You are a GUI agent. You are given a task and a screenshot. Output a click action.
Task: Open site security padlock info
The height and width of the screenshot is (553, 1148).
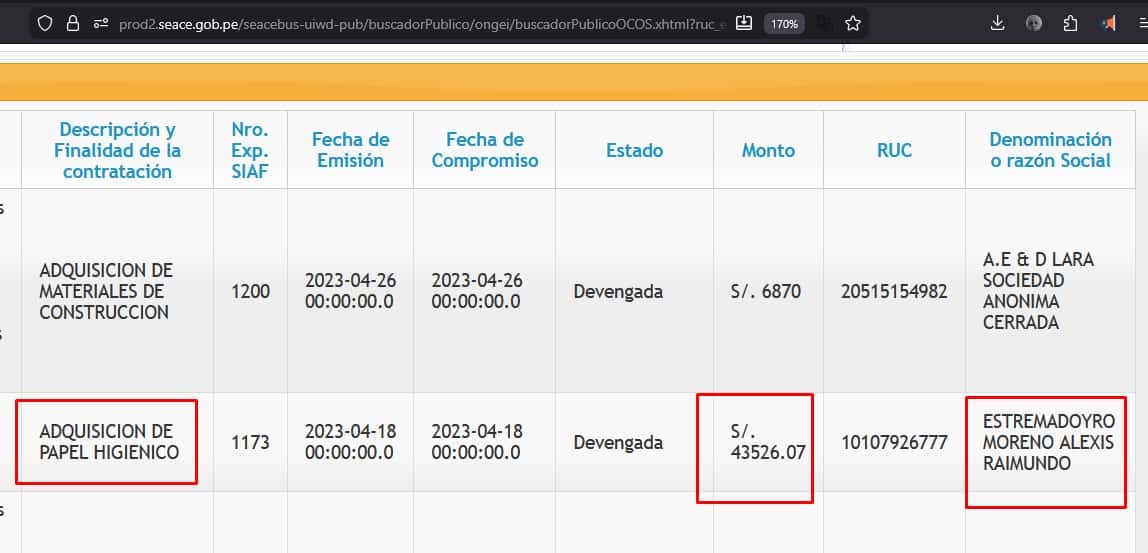[73, 23]
